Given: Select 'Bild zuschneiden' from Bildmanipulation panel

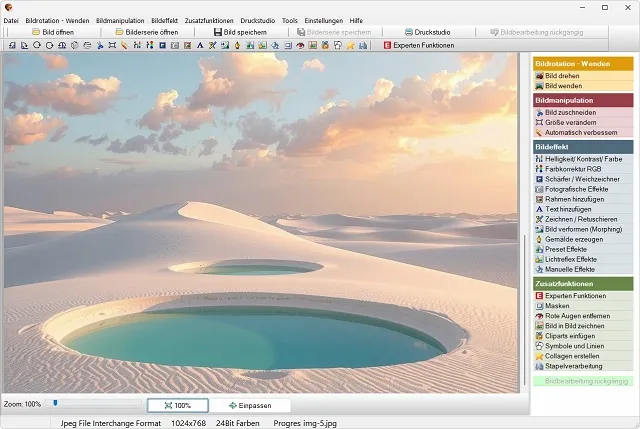Looking at the screenshot, I should [x=568, y=112].
